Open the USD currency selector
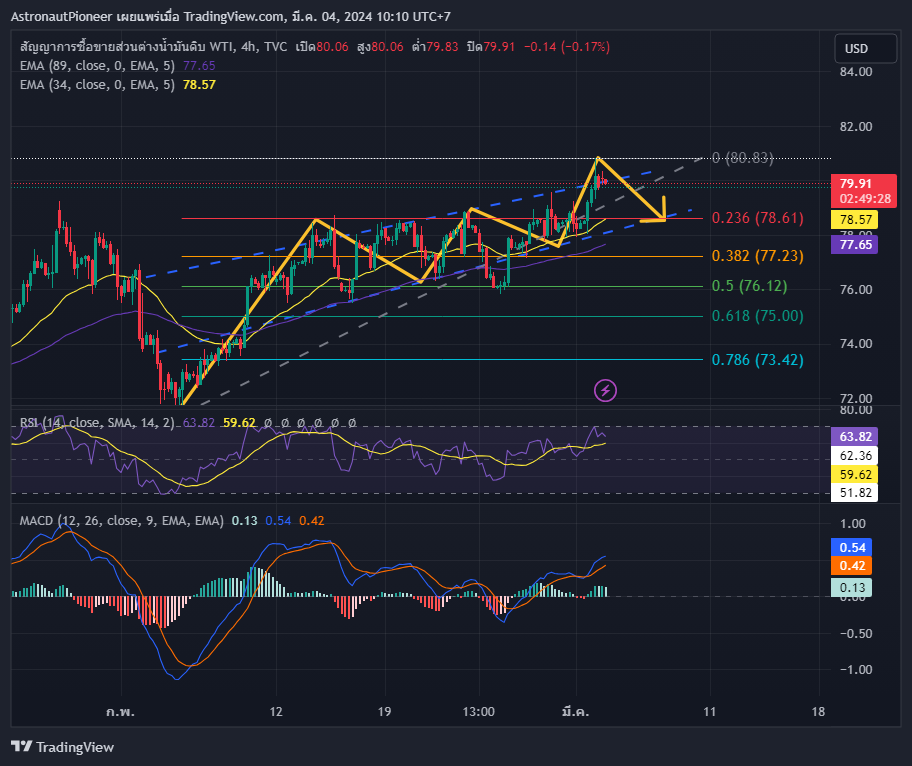 pyautogui.click(x=865, y=48)
